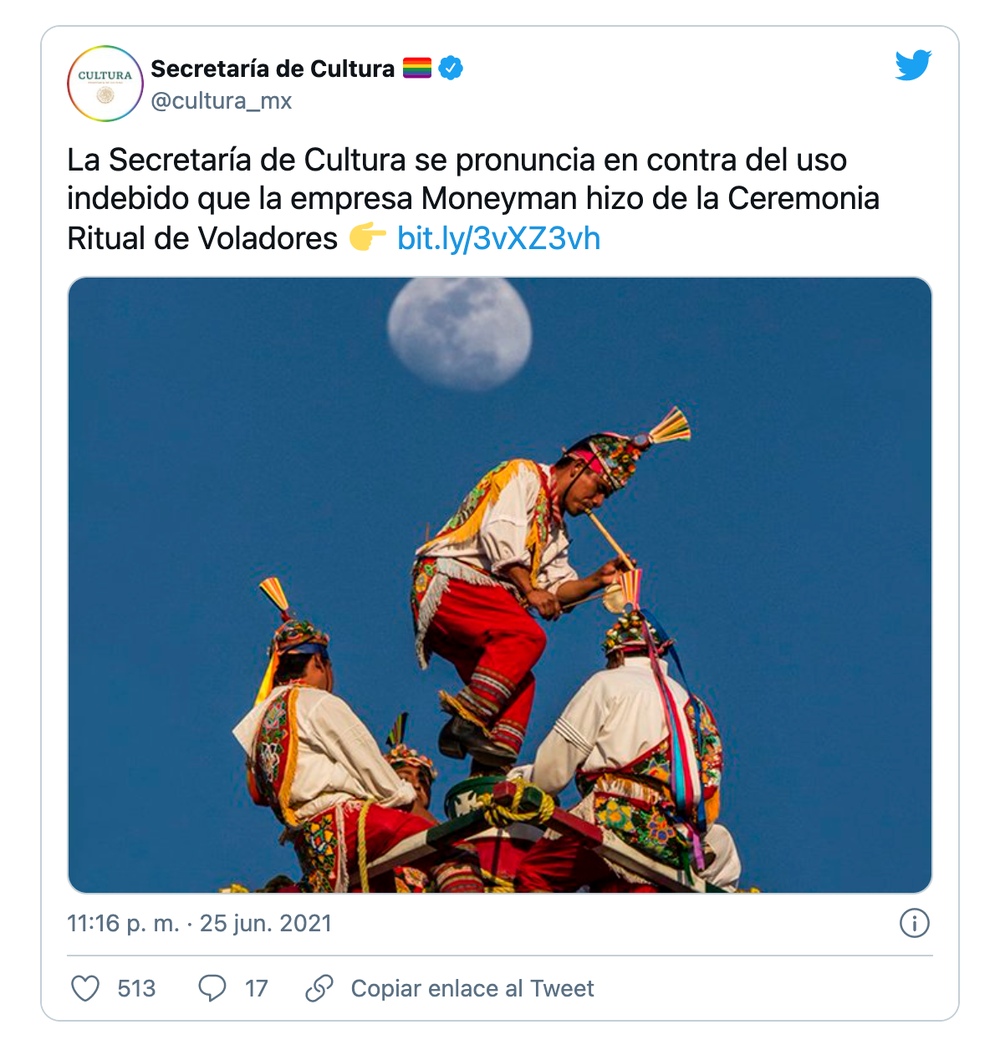
Task: Click the pointing hand emoji
Action: click(367, 238)
